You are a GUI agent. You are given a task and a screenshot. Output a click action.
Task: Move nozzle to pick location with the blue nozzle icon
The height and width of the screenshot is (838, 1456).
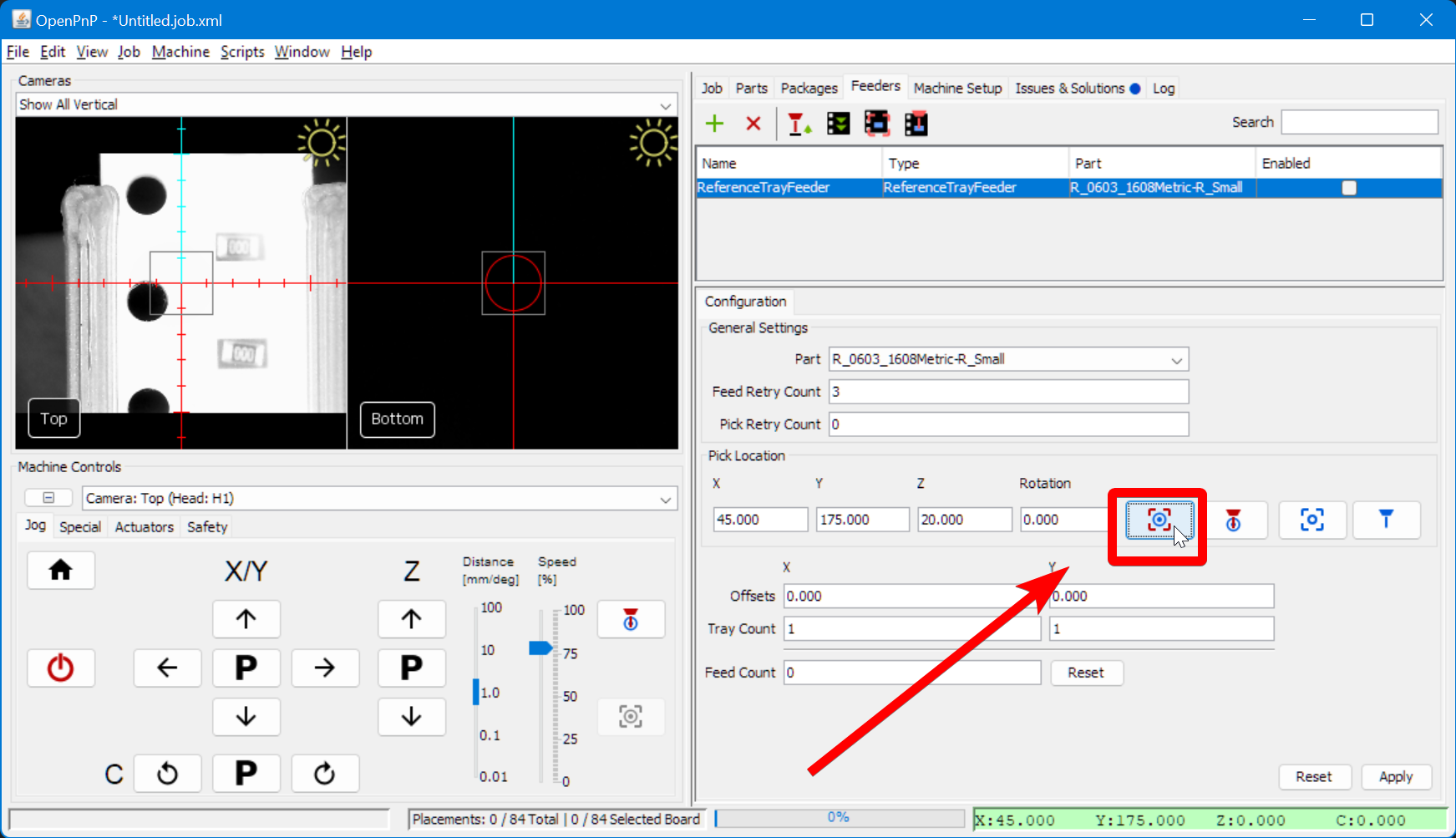coord(1387,520)
